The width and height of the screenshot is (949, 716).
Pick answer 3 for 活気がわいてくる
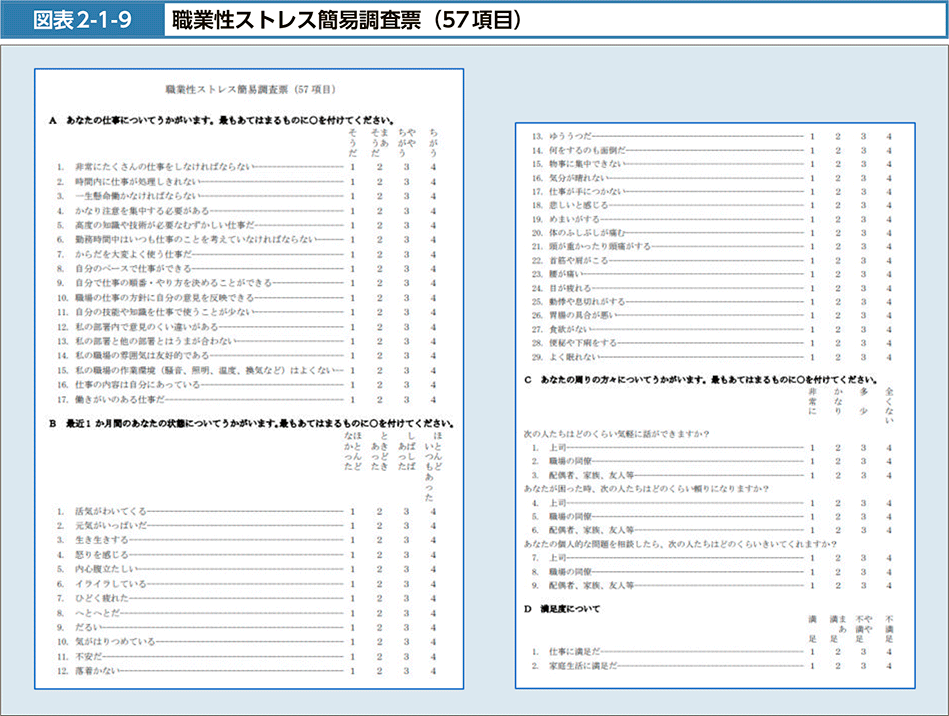tap(406, 512)
